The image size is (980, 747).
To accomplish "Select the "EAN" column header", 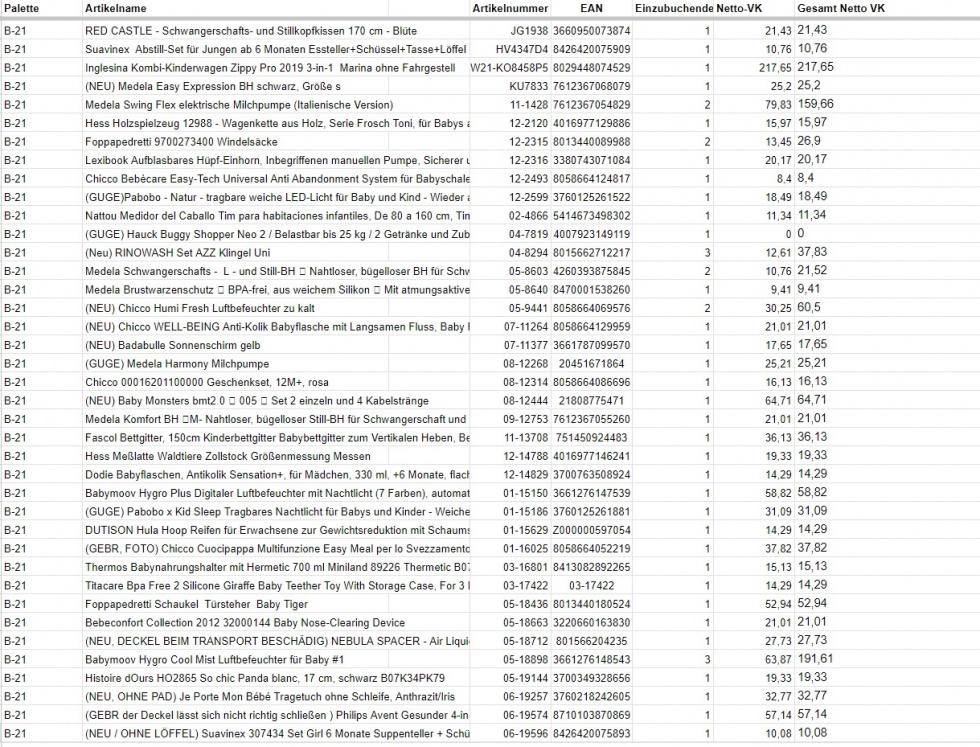I will pyautogui.click(x=591, y=8).
